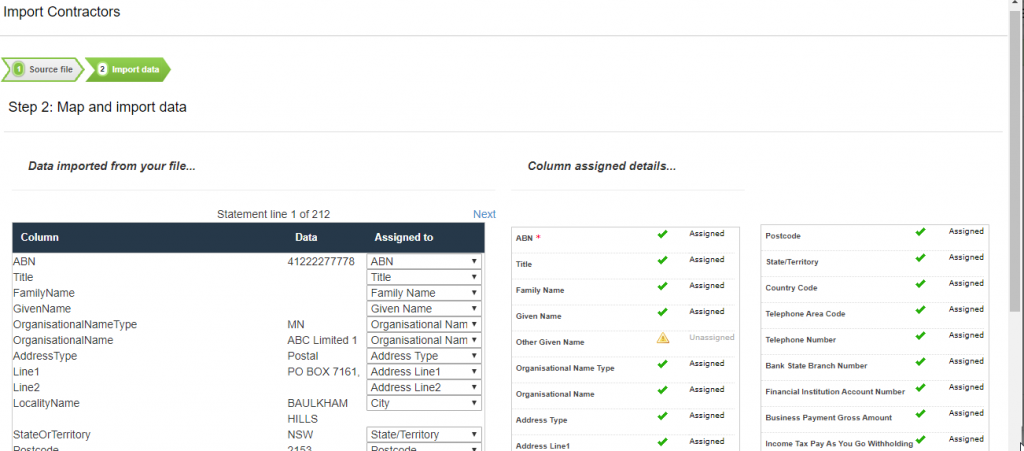Click the checkmark beside Family Name status
1024x451 pixels.
tap(662, 286)
